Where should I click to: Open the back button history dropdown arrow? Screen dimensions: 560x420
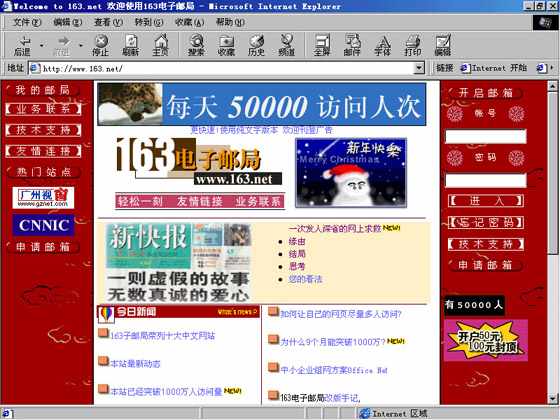pyautogui.click(x=42, y=46)
